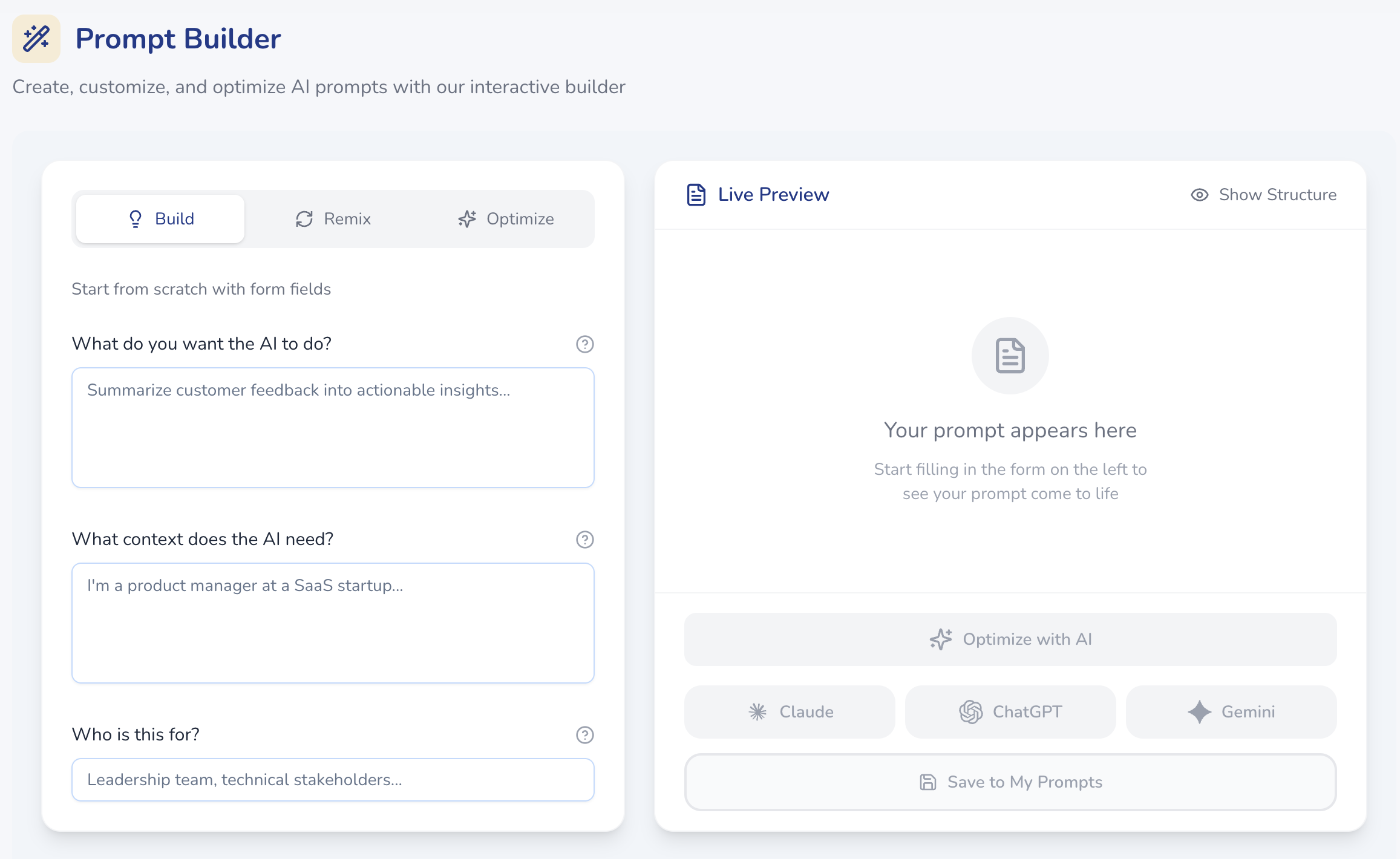Select the lightbulb icon on the Build tab
The height and width of the screenshot is (859, 1400).
[134, 218]
